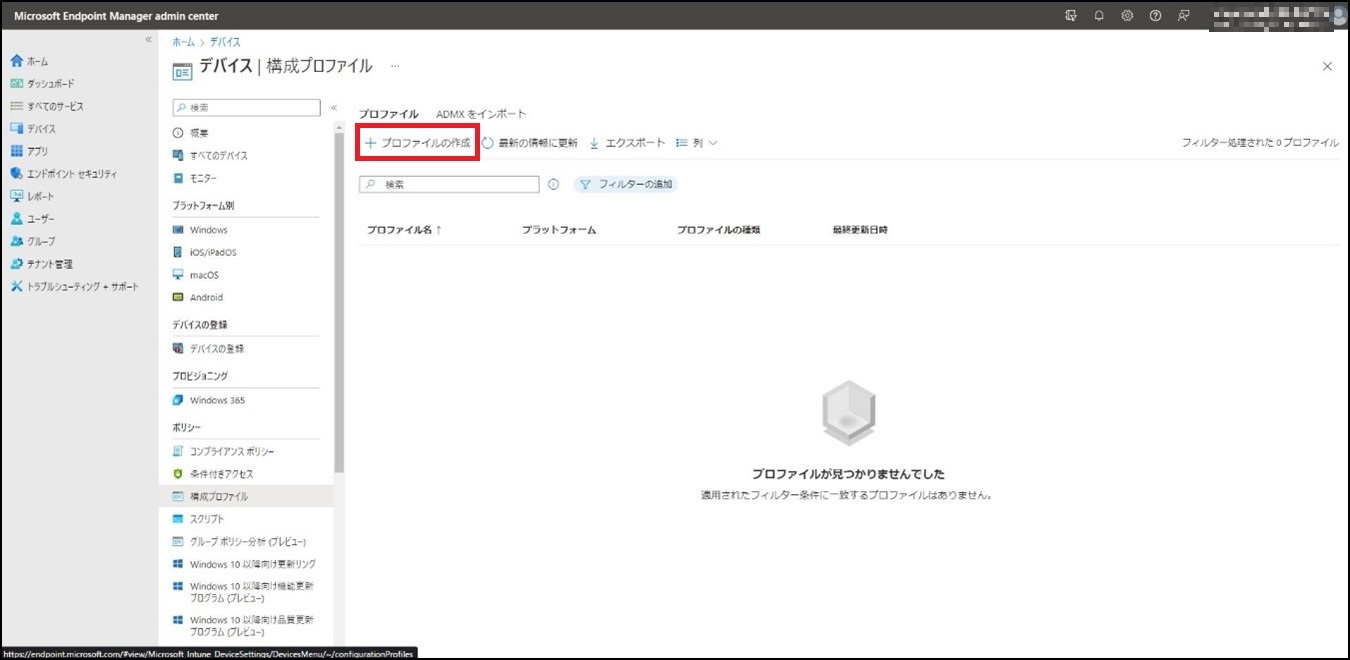This screenshot has width=1350, height=660.
Task: Click the Windows 365 icon
Action: (178, 400)
